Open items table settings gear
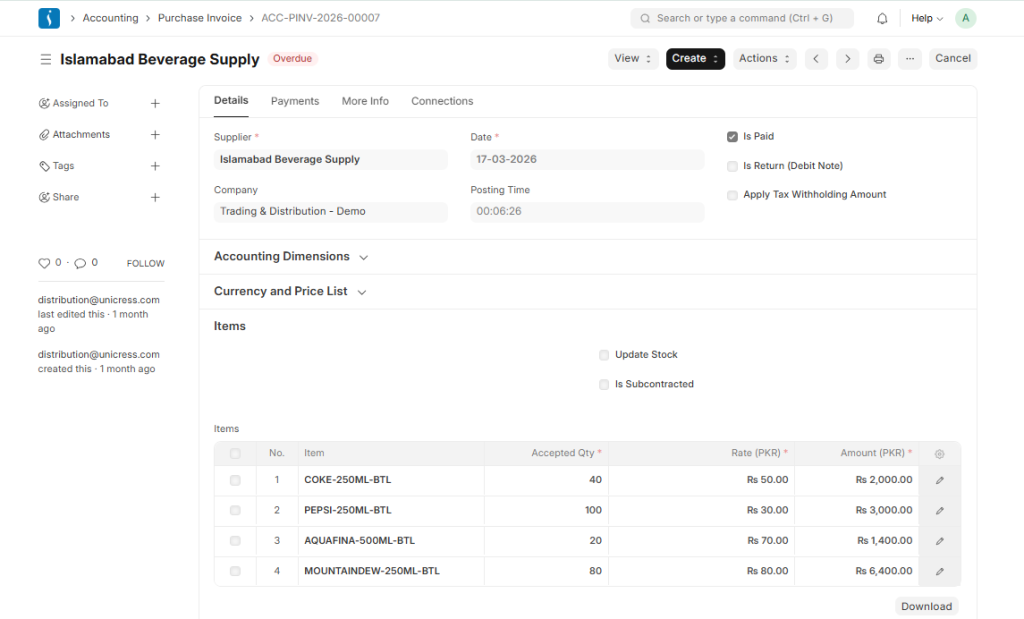The width and height of the screenshot is (1024, 619). coord(939,454)
